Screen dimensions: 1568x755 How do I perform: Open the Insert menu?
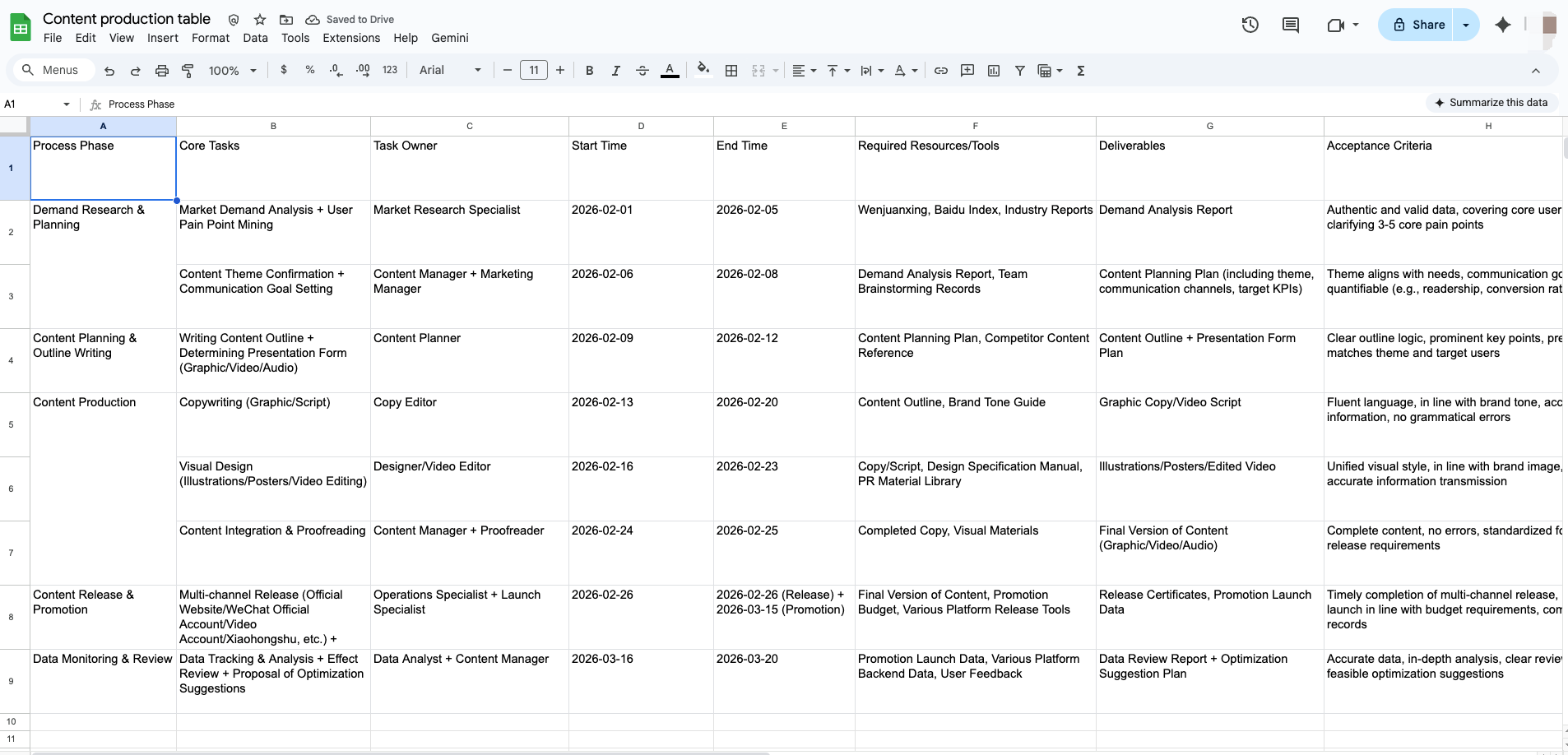[x=163, y=38]
